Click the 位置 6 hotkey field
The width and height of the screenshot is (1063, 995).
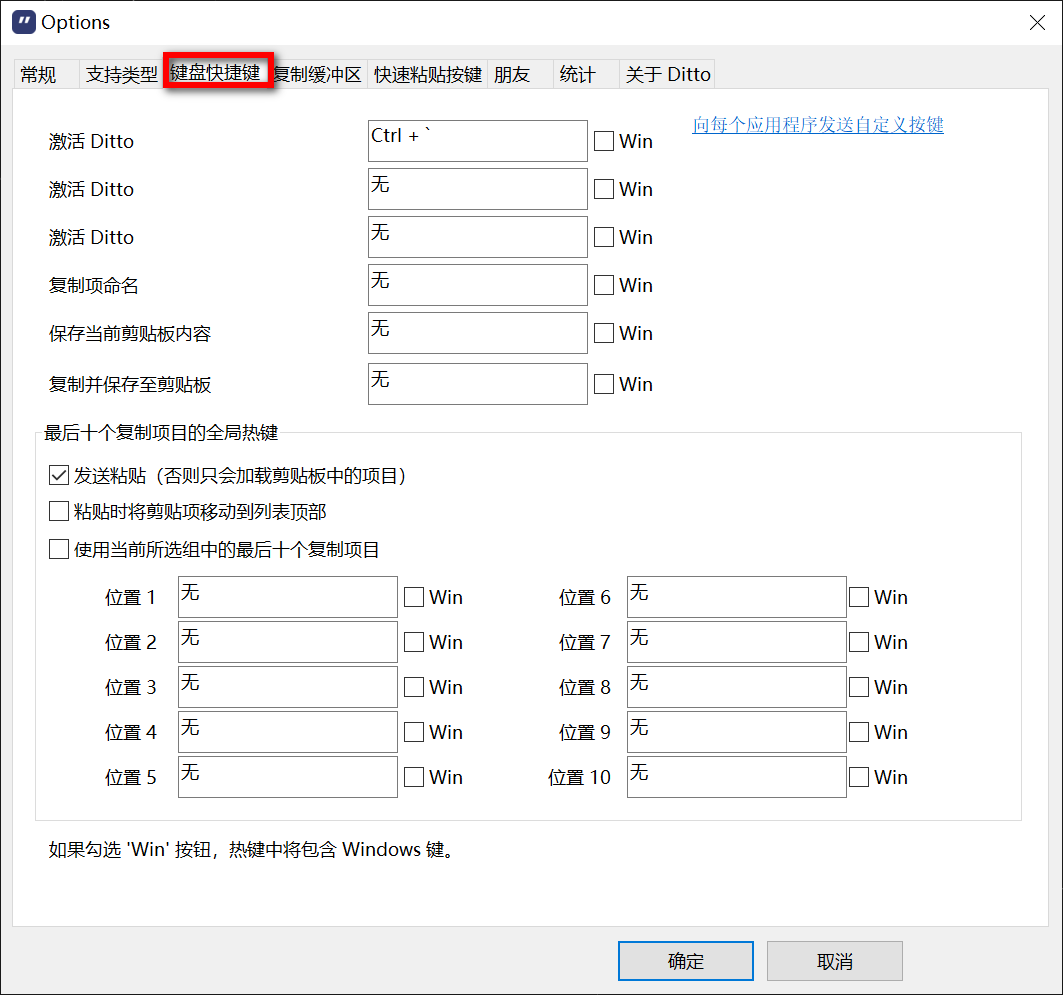[x=737, y=597]
